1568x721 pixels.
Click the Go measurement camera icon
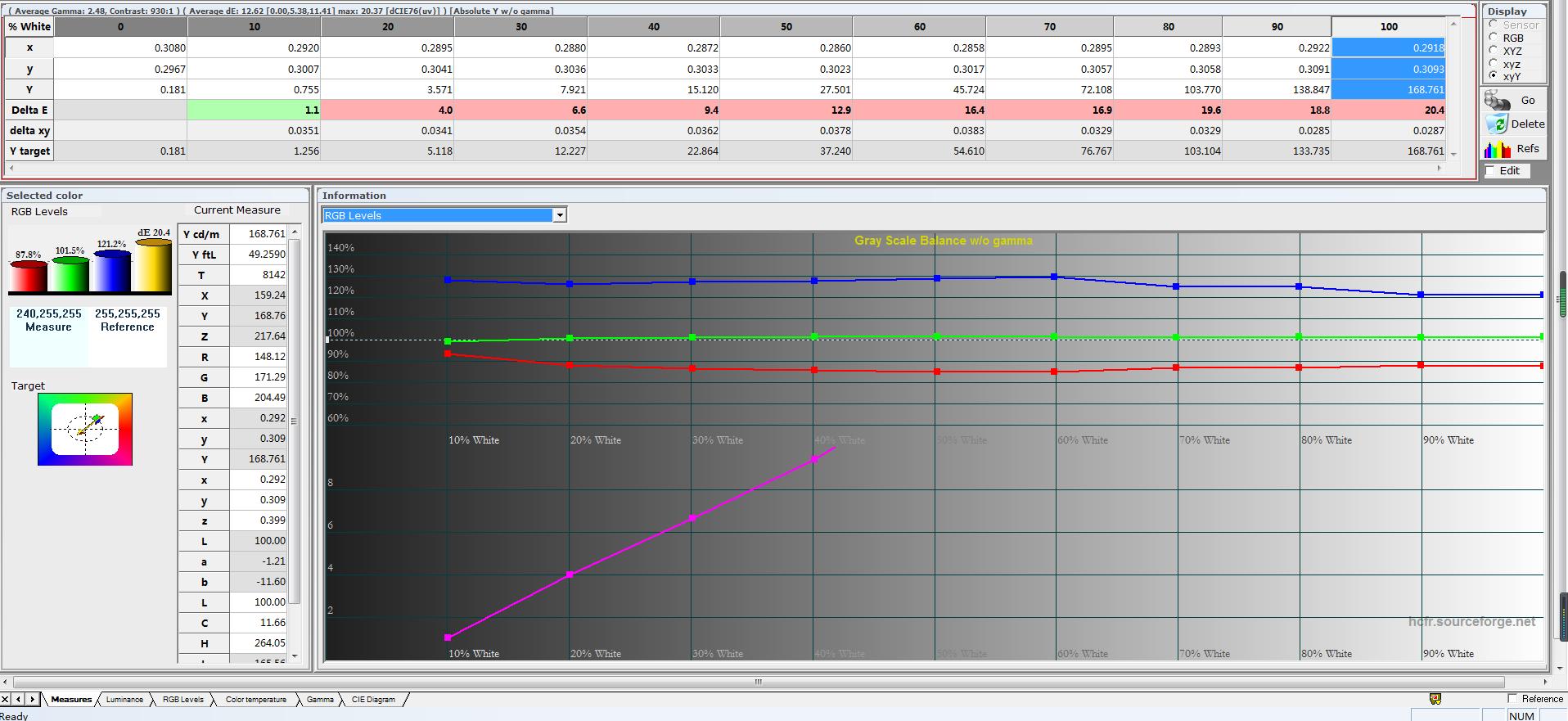[1497, 101]
